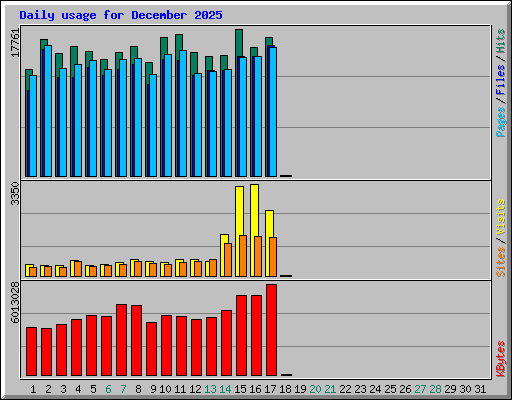Click day 18 on the x-axis
This screenshot has width=512, height=400.
285,389
